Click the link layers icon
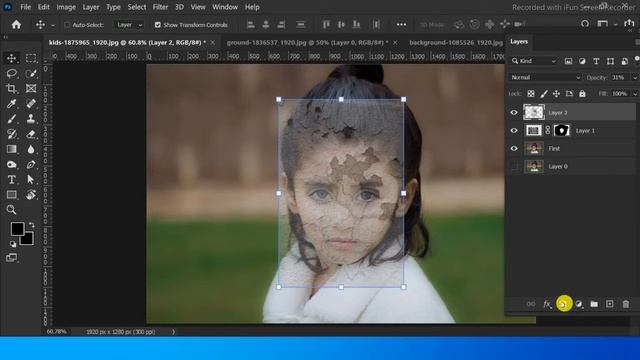Viewport: 640px width, 360px height. [x=531, y=304]
